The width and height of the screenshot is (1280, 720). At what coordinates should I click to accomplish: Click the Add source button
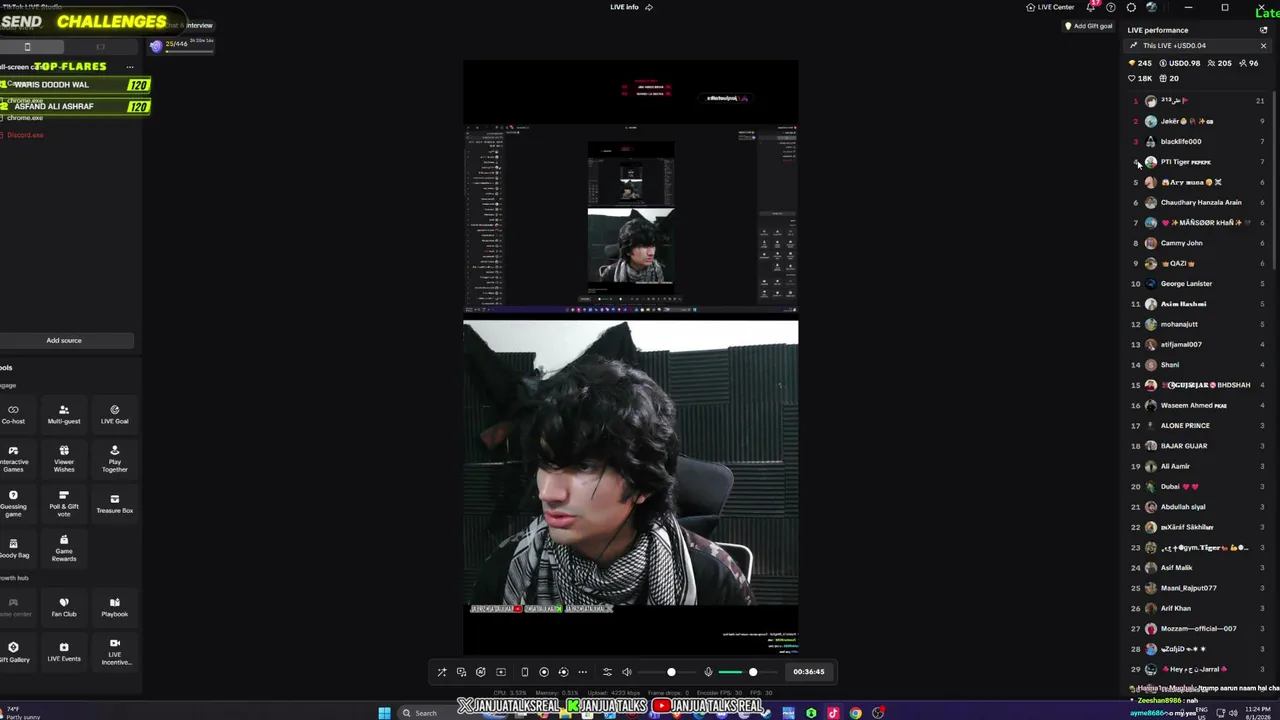point(64,340)
